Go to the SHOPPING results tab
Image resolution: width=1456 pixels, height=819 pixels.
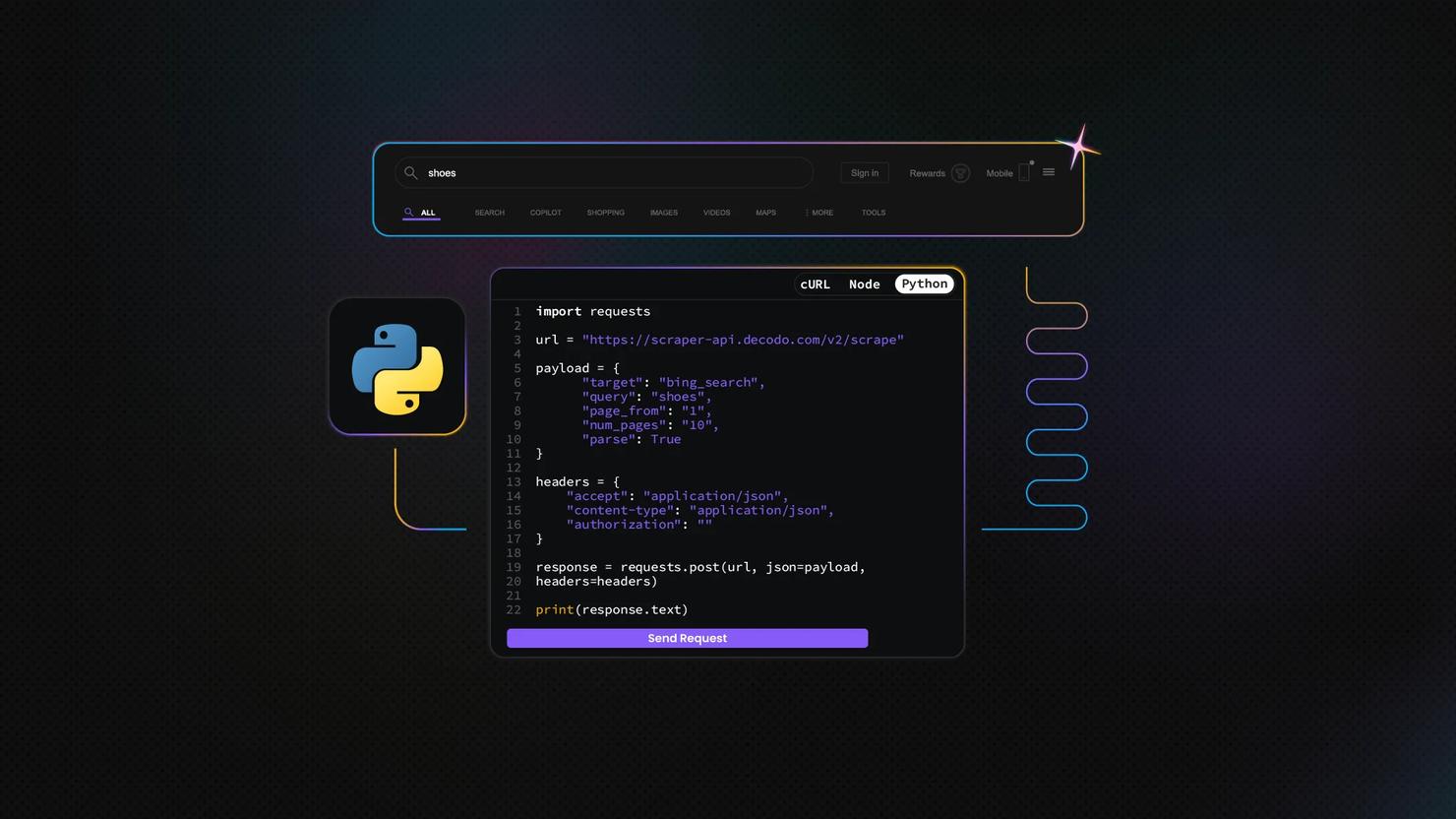coord(605,213)
